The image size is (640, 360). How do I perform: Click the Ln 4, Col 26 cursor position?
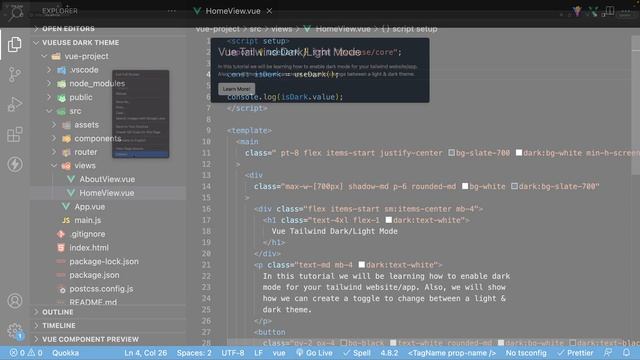pyautogui.click(x=145, y=353)
